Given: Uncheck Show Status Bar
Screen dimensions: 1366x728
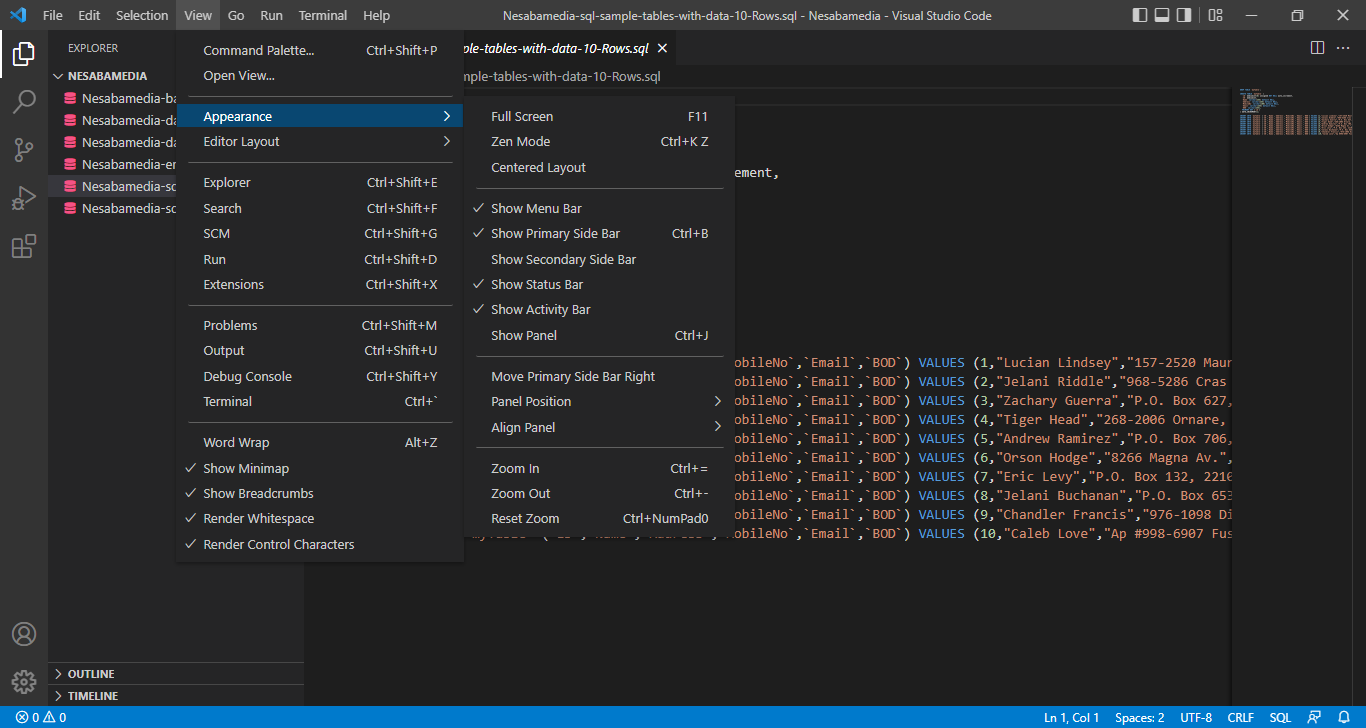Looking at the screenshot, I should click(x=536, y=285).
